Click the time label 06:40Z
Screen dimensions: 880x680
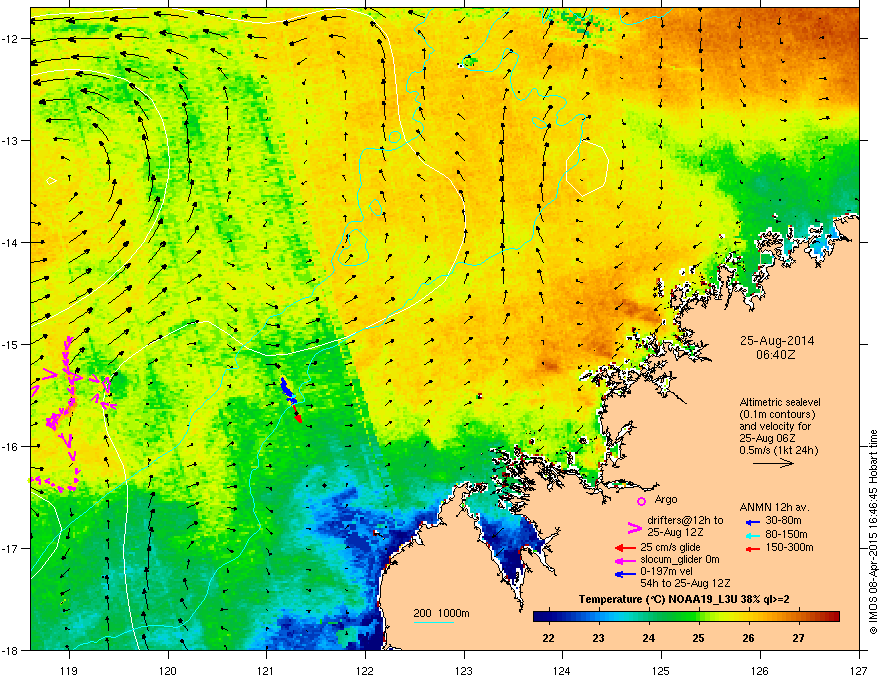[x=776, y=355]
